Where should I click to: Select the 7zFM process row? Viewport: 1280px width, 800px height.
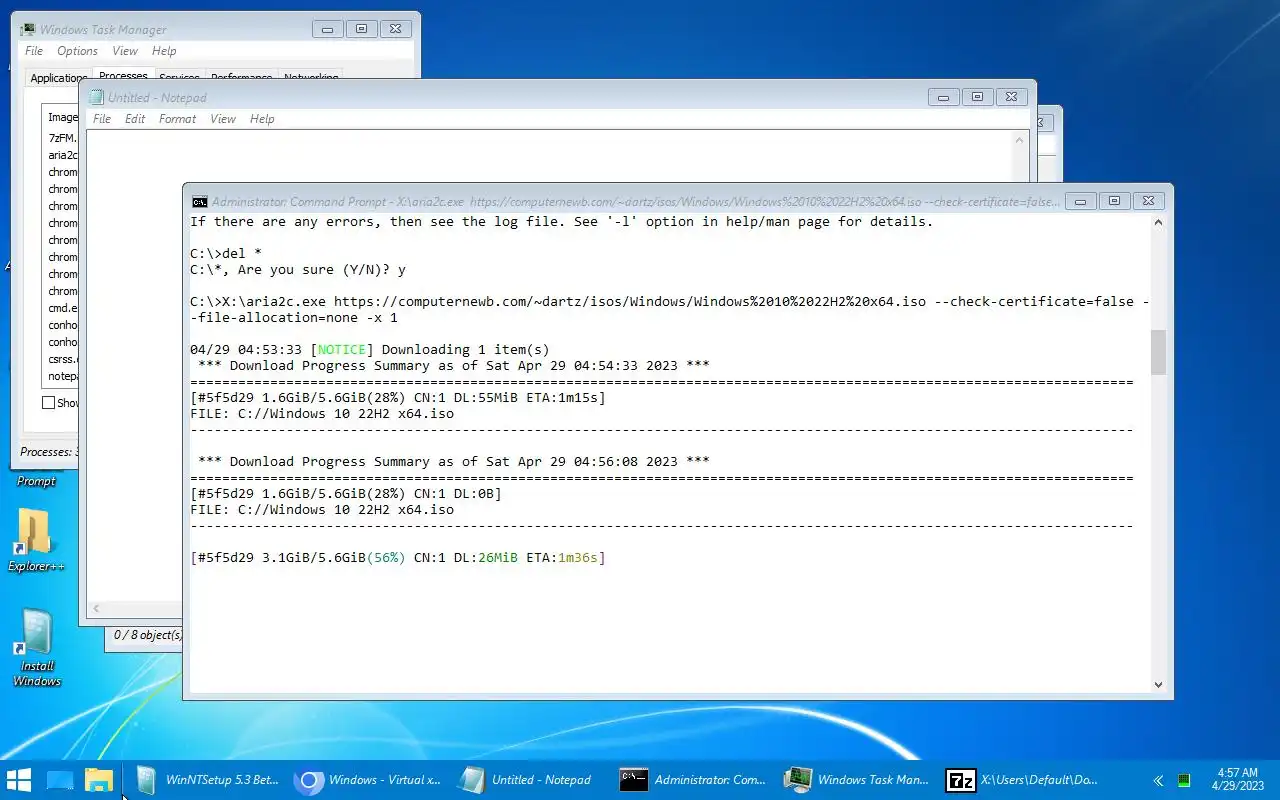[x=62, y=138]
